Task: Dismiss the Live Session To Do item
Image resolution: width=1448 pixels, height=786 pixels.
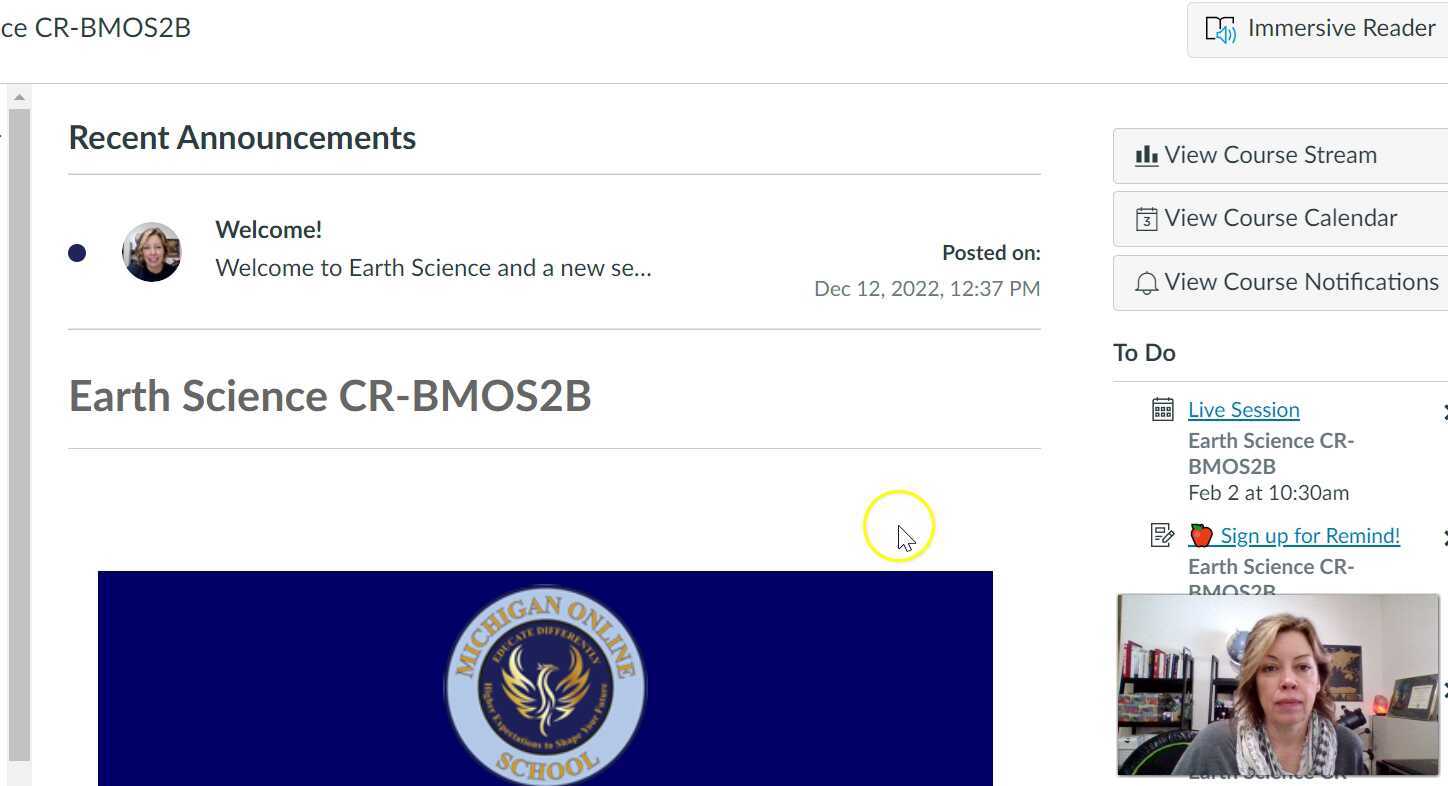Action: tap(1445, 410)
